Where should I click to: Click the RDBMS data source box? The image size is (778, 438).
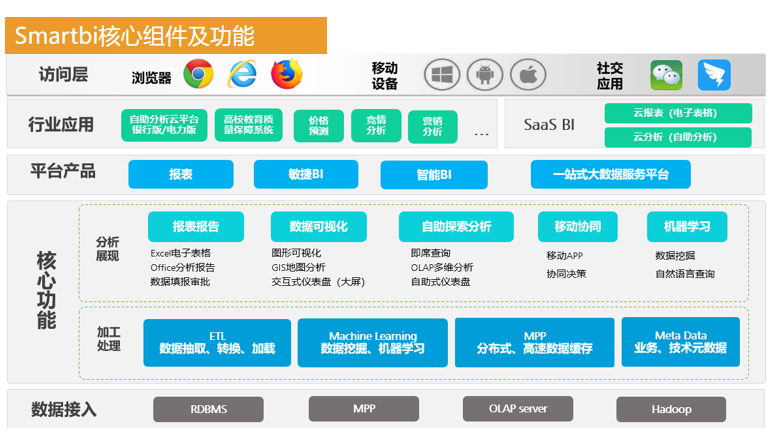[208, 409]
